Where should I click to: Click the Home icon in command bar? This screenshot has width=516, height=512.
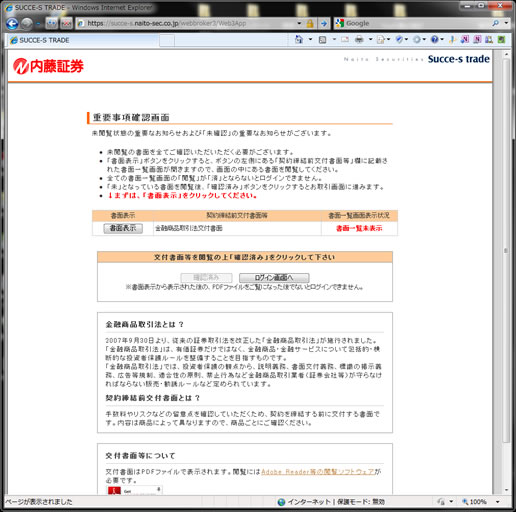click(x=299, y=40)
